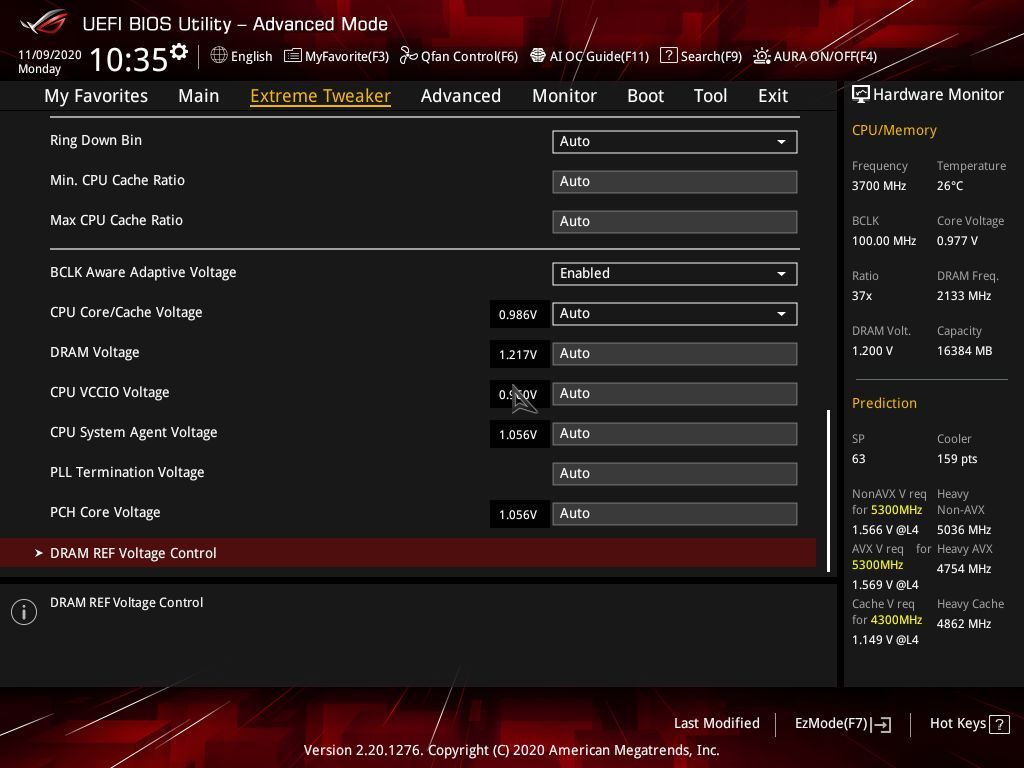Open the Monitor tab
This screenshot has width=1024, height=768.
point(564,96)
